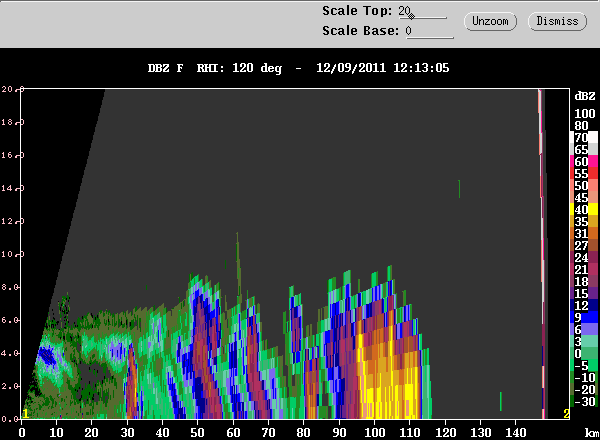Click yellow marker 2 at plot end

point(566,413)
